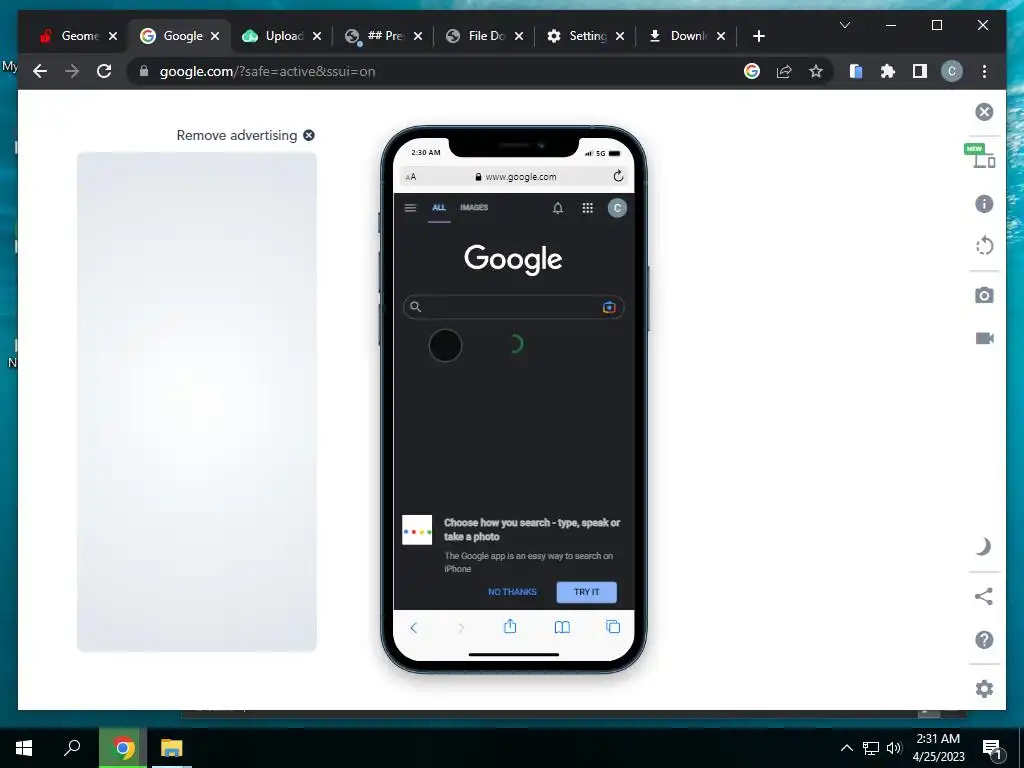This screenshot has height=768, width=1024.
Task: Open Safari tabs overview icon
Action: 613,627
